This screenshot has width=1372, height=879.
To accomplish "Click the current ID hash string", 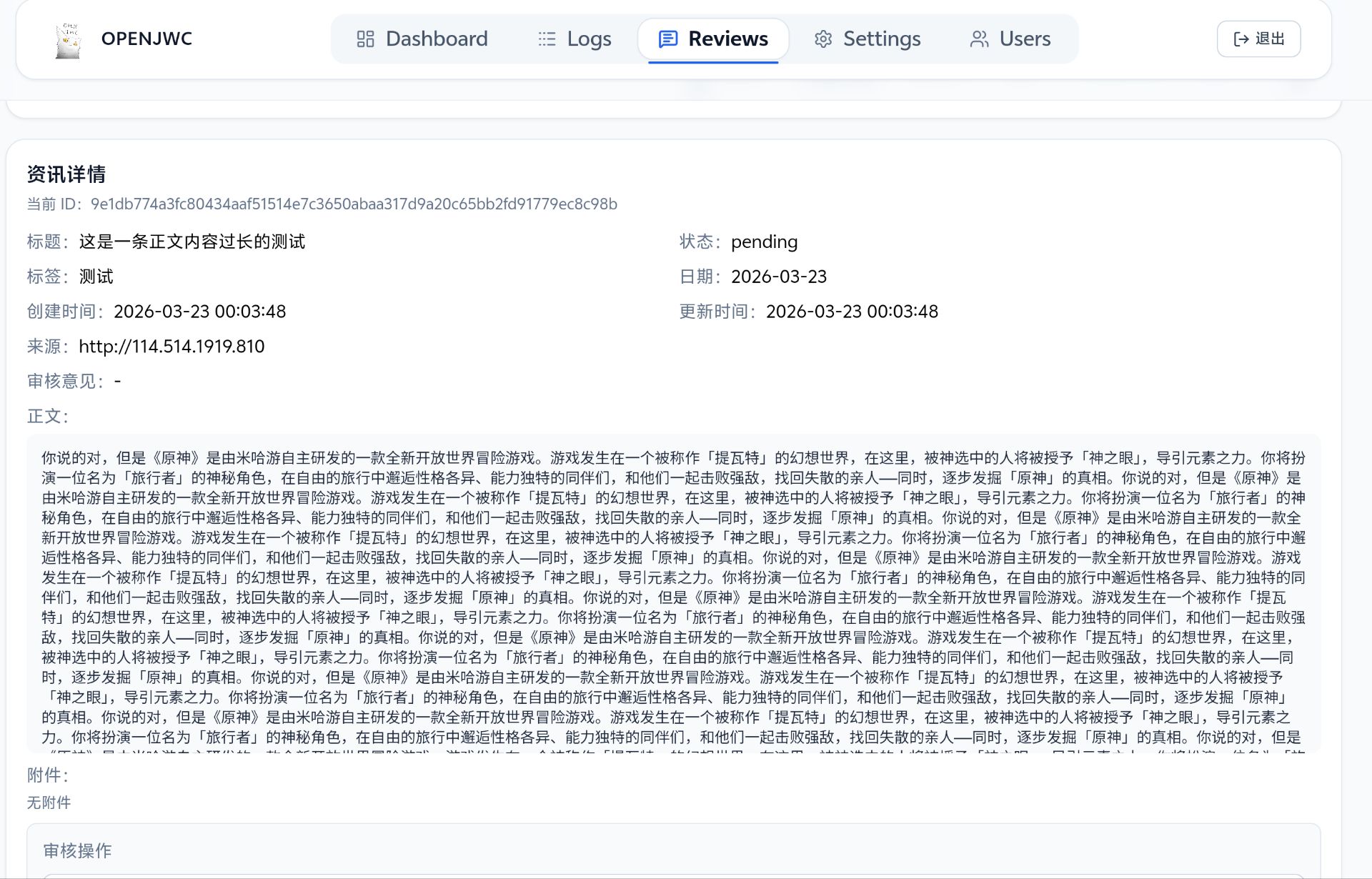I will pyautogui.click(x=354, y=204).
